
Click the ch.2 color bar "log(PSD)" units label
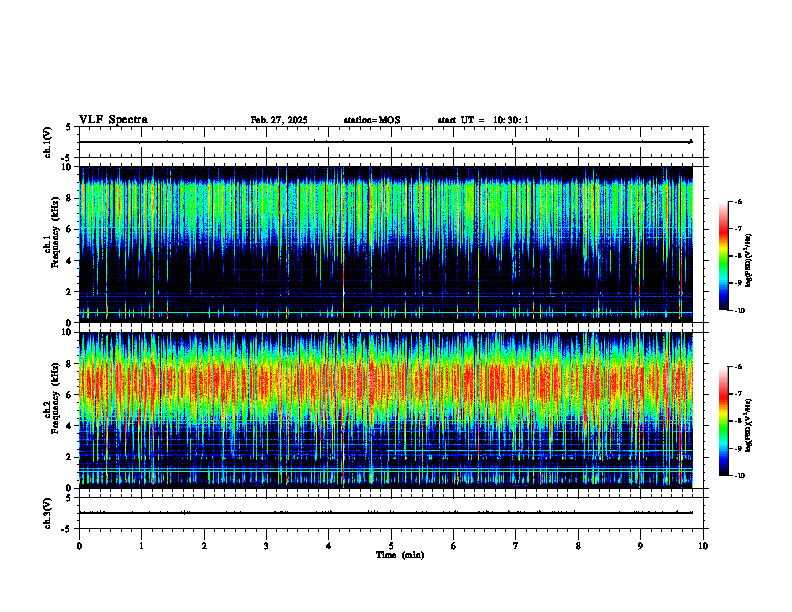click(749, 425)
